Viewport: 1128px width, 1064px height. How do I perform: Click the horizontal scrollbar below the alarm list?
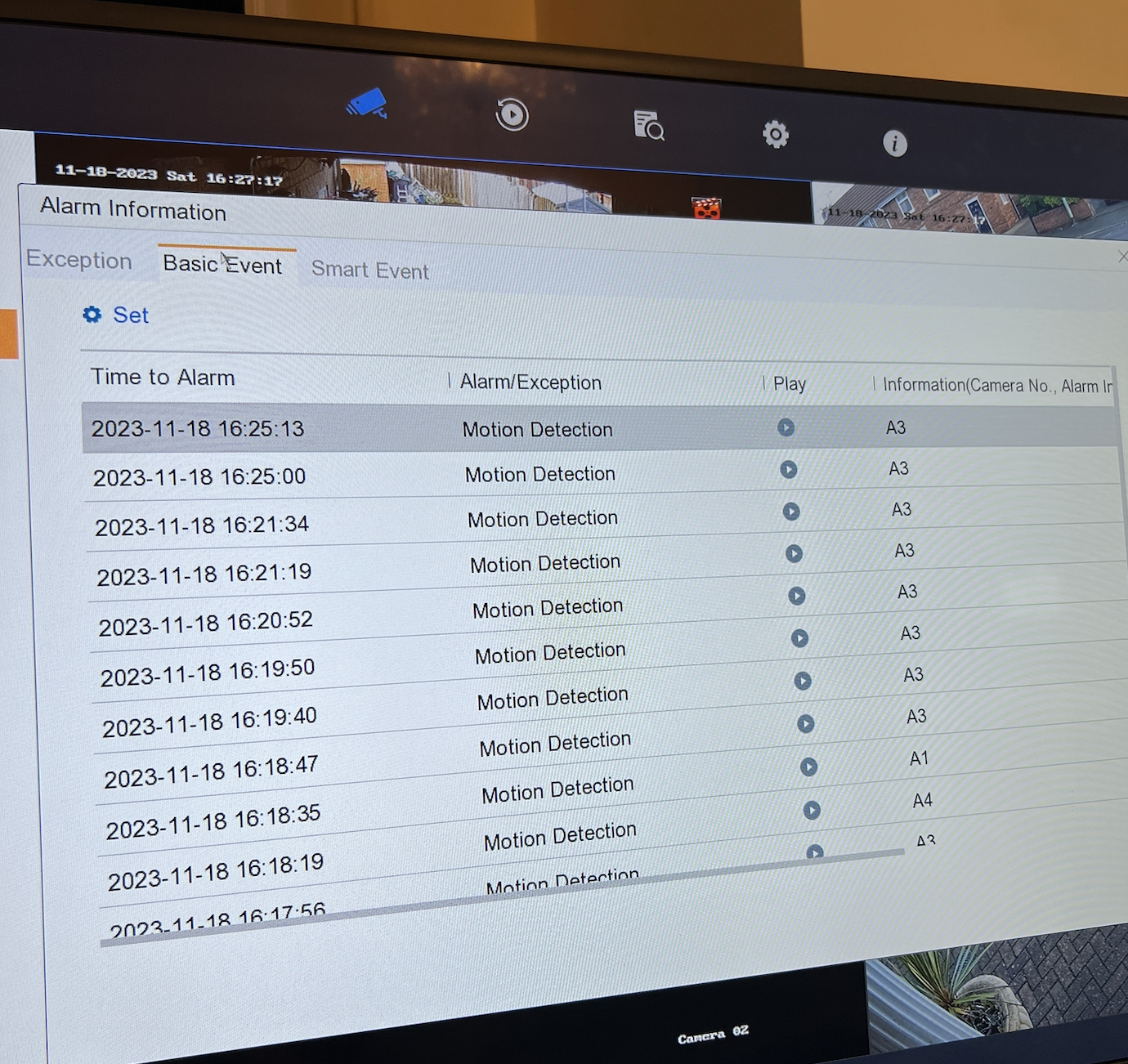click(490, 898)
